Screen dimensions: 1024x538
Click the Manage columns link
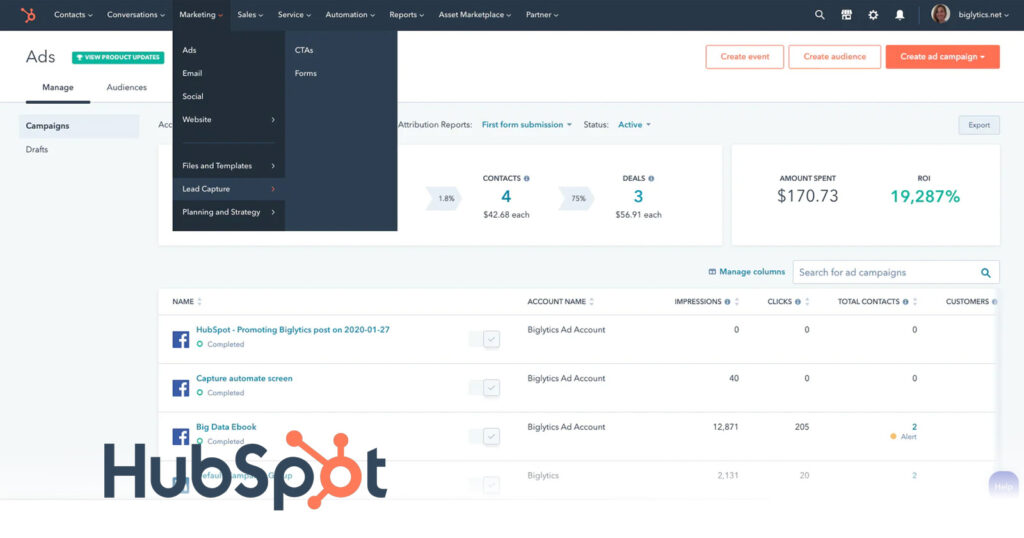pos(746,272)
